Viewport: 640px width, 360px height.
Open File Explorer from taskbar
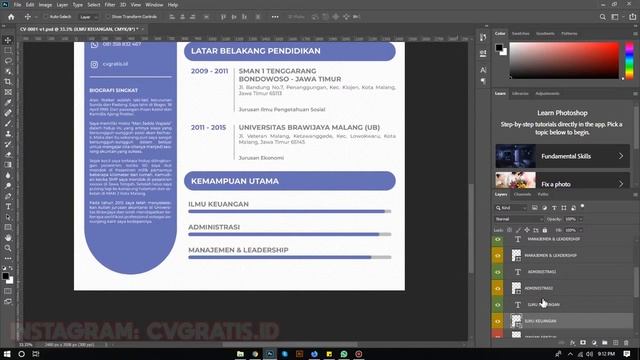click(240, 354)
